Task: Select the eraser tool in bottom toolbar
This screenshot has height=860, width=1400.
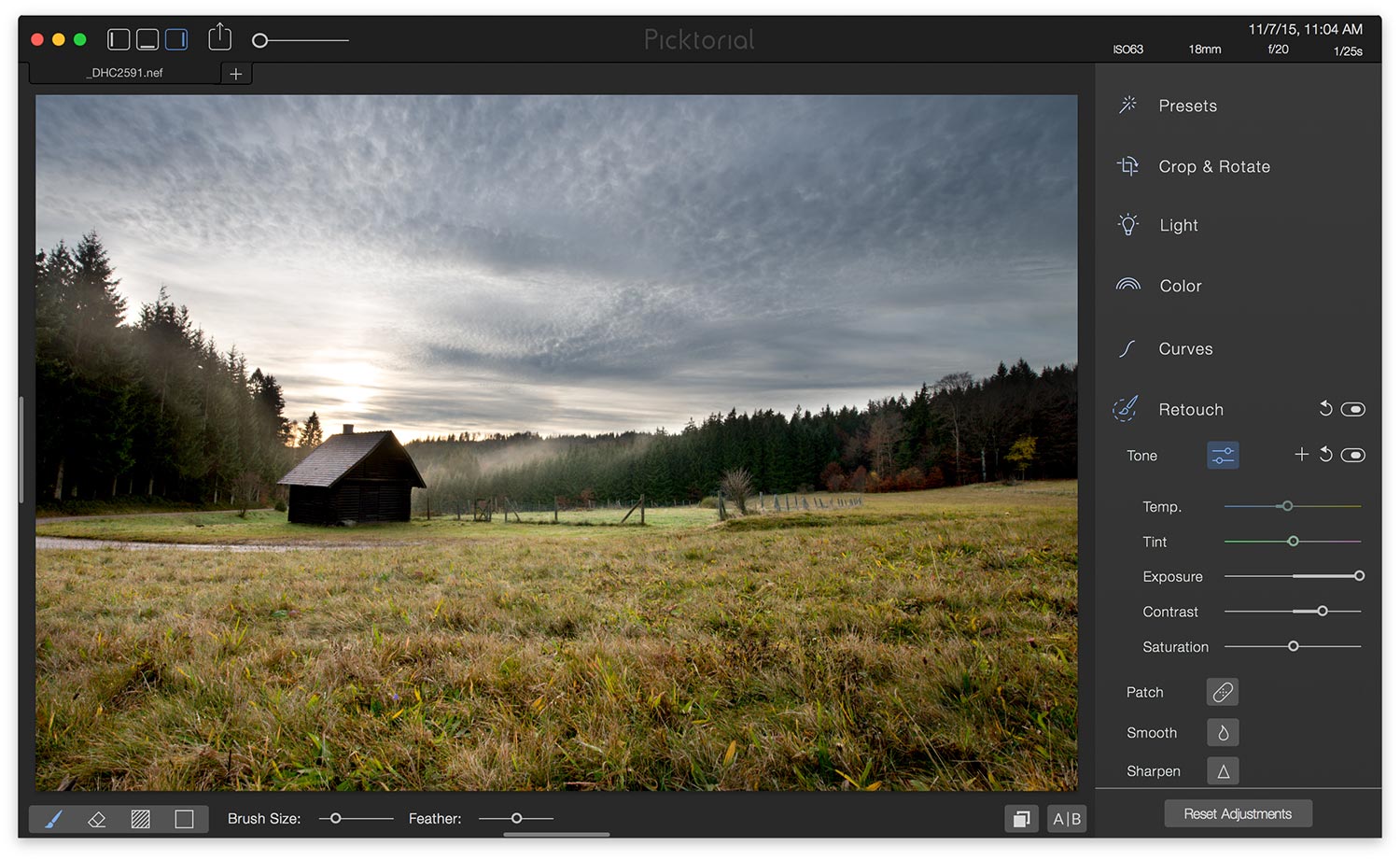Action: click(x=96, y=819)
